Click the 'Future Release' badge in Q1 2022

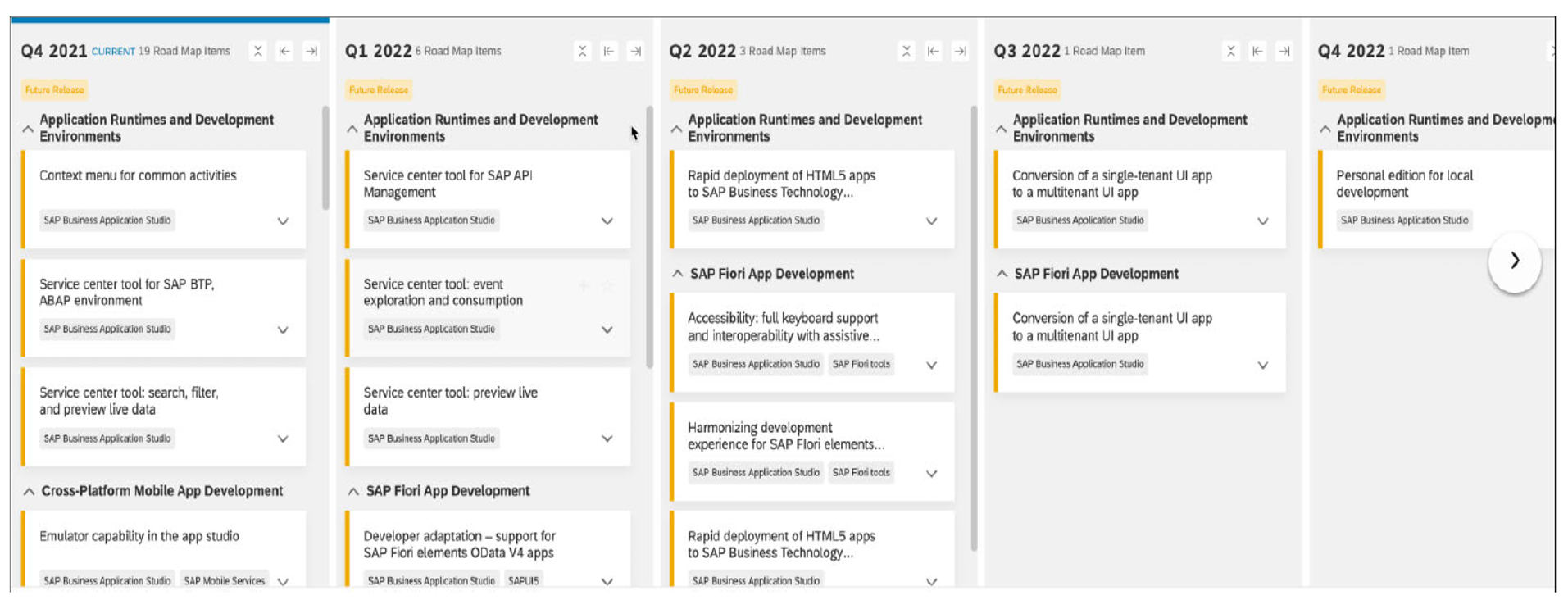click(379, 90)
